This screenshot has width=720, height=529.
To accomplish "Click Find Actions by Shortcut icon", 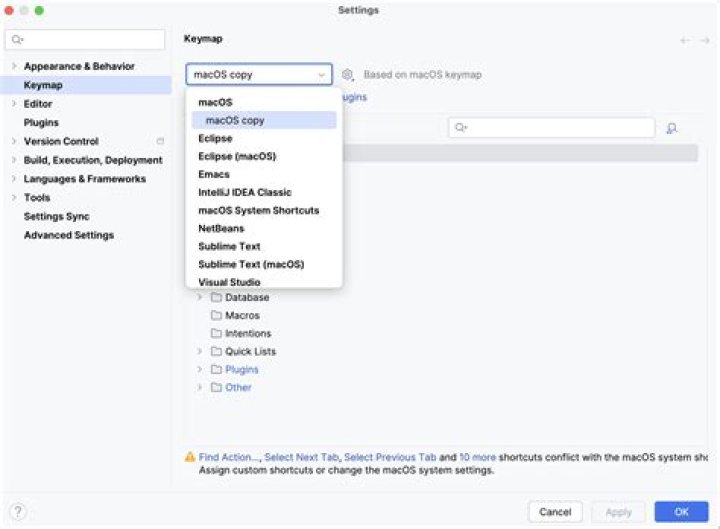I will coord(672,128).
